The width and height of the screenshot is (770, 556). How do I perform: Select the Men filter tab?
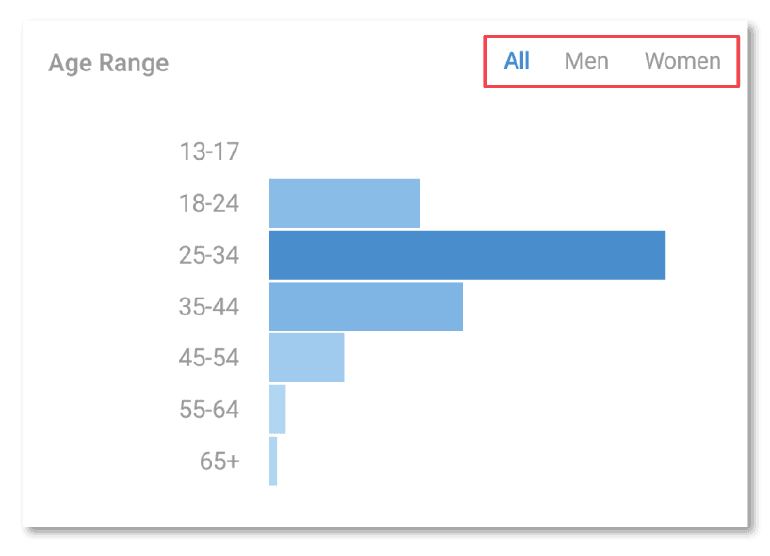tap(586, 61)
